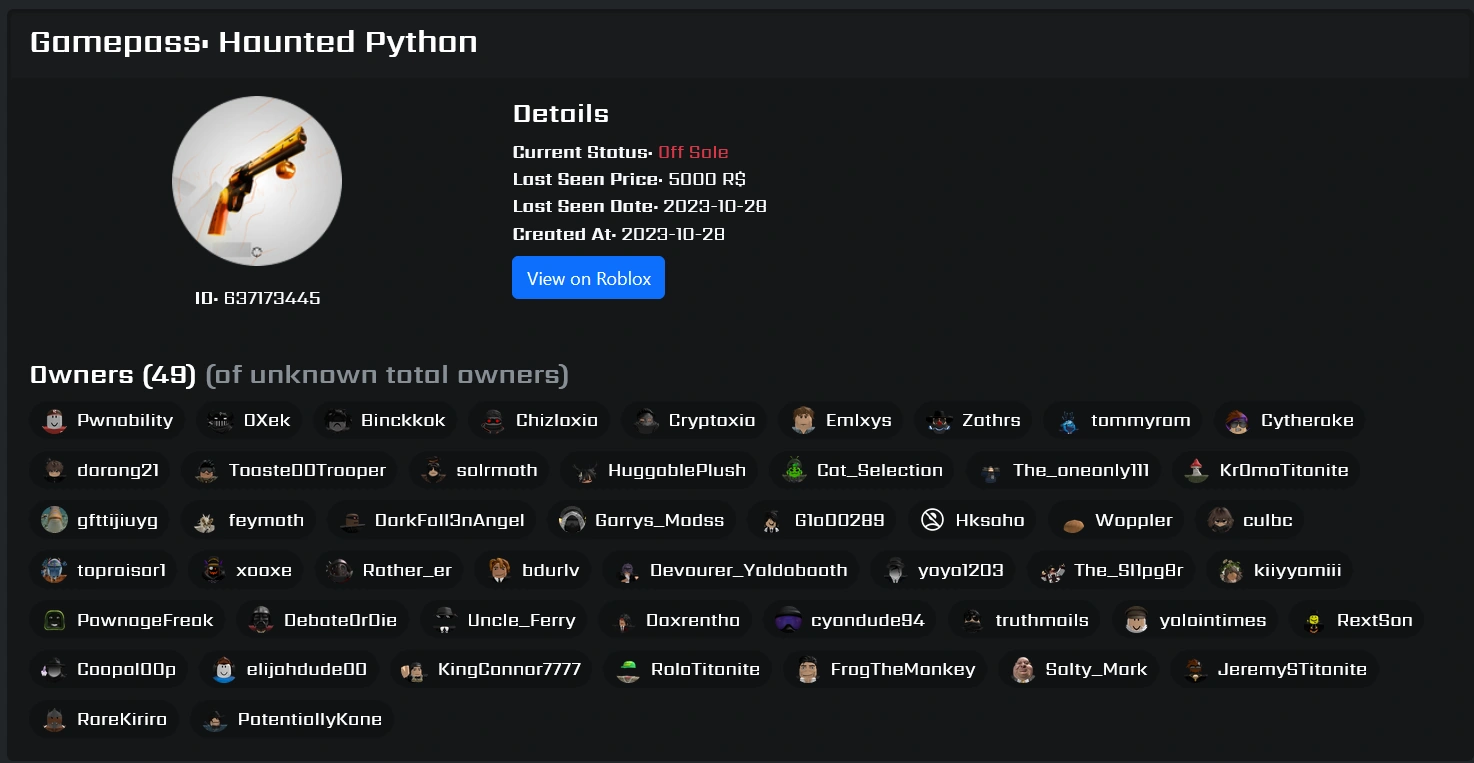1474x763 pixels.
Task: Click The_oneonly111's avatar icon
Action: tap(990, 471)
